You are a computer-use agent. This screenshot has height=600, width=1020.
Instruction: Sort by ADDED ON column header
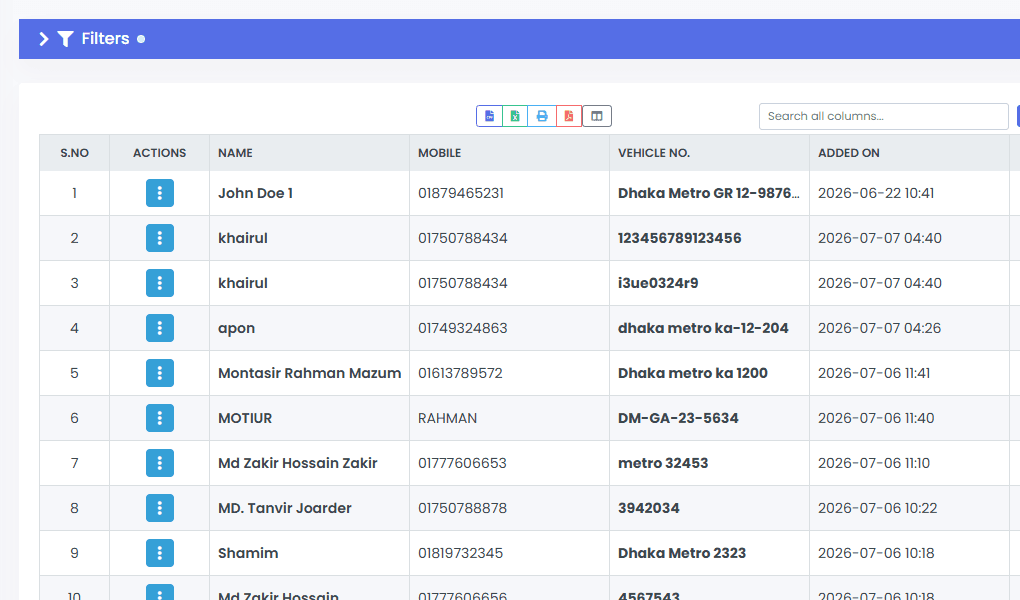pos(909,153)
